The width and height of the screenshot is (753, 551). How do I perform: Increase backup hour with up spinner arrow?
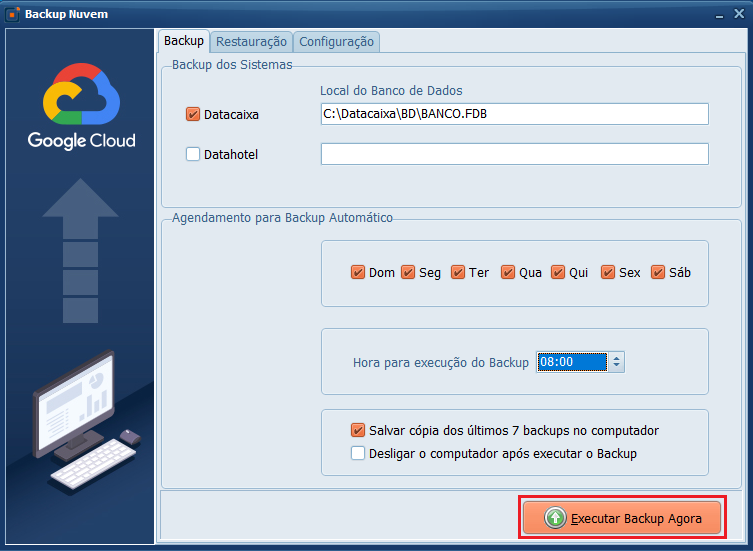point(617,357)
